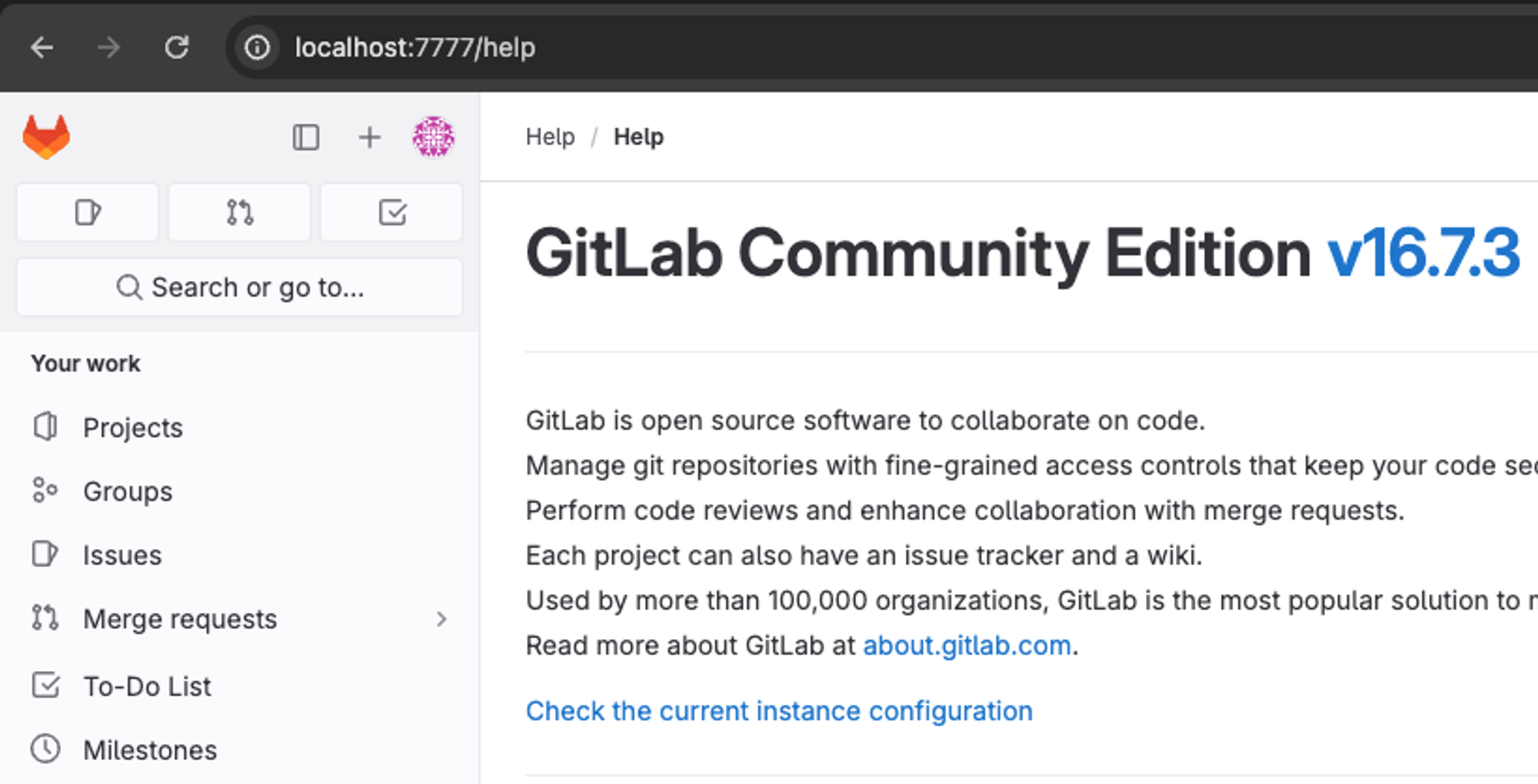The height and width of the screenshot is (784, 1538).
Task: Open Issues in the sidebar
Action: 239,555
